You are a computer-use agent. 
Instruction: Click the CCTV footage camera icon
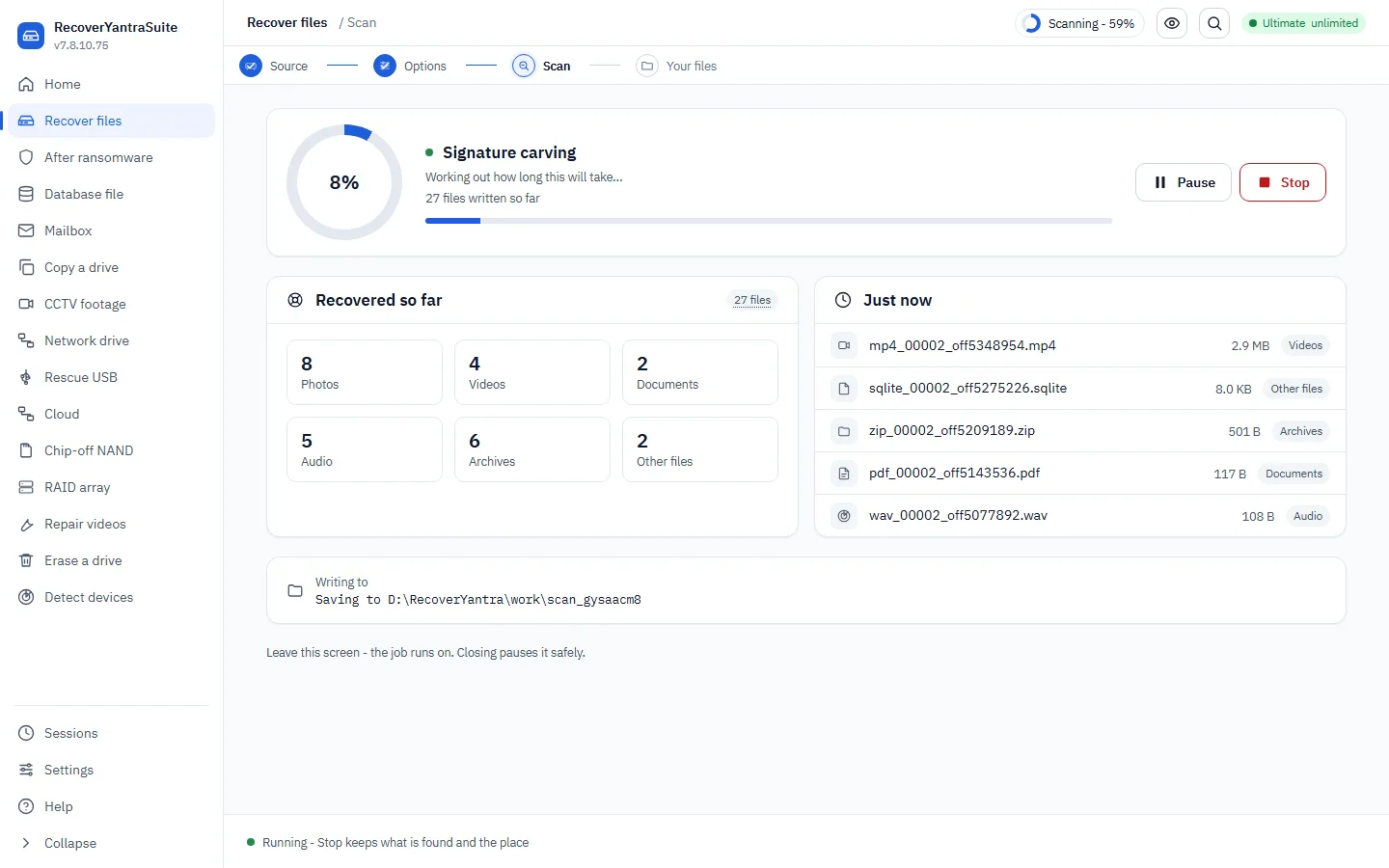[26, 304]
